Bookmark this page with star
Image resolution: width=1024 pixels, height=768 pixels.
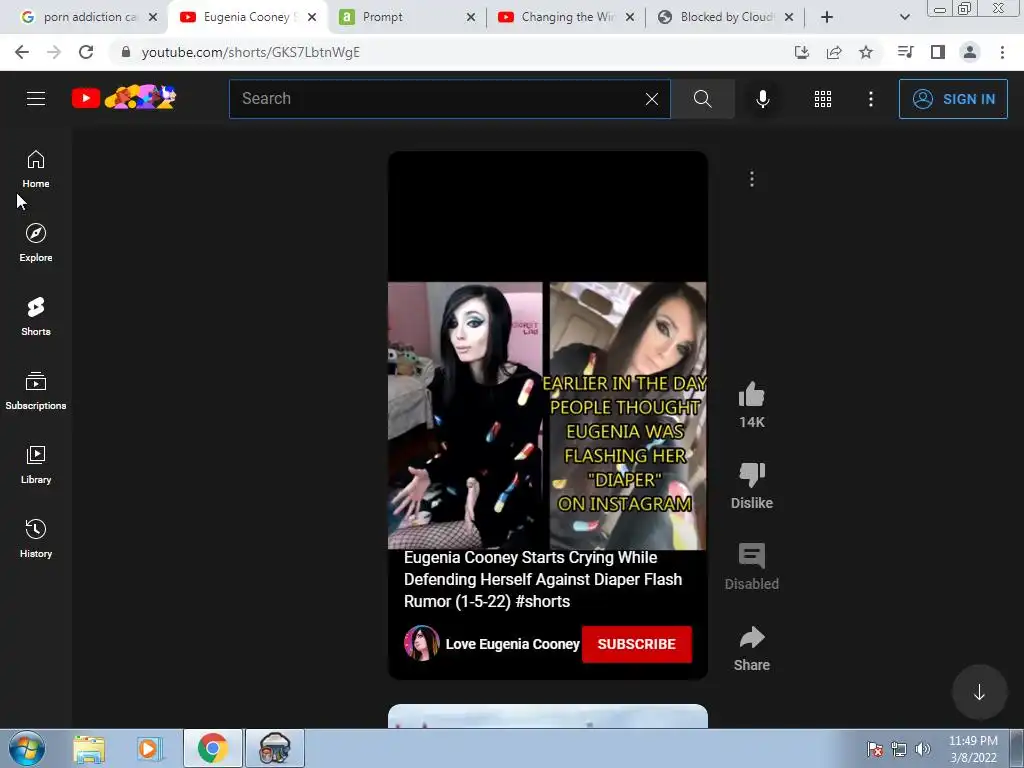[x=866, y=52]
